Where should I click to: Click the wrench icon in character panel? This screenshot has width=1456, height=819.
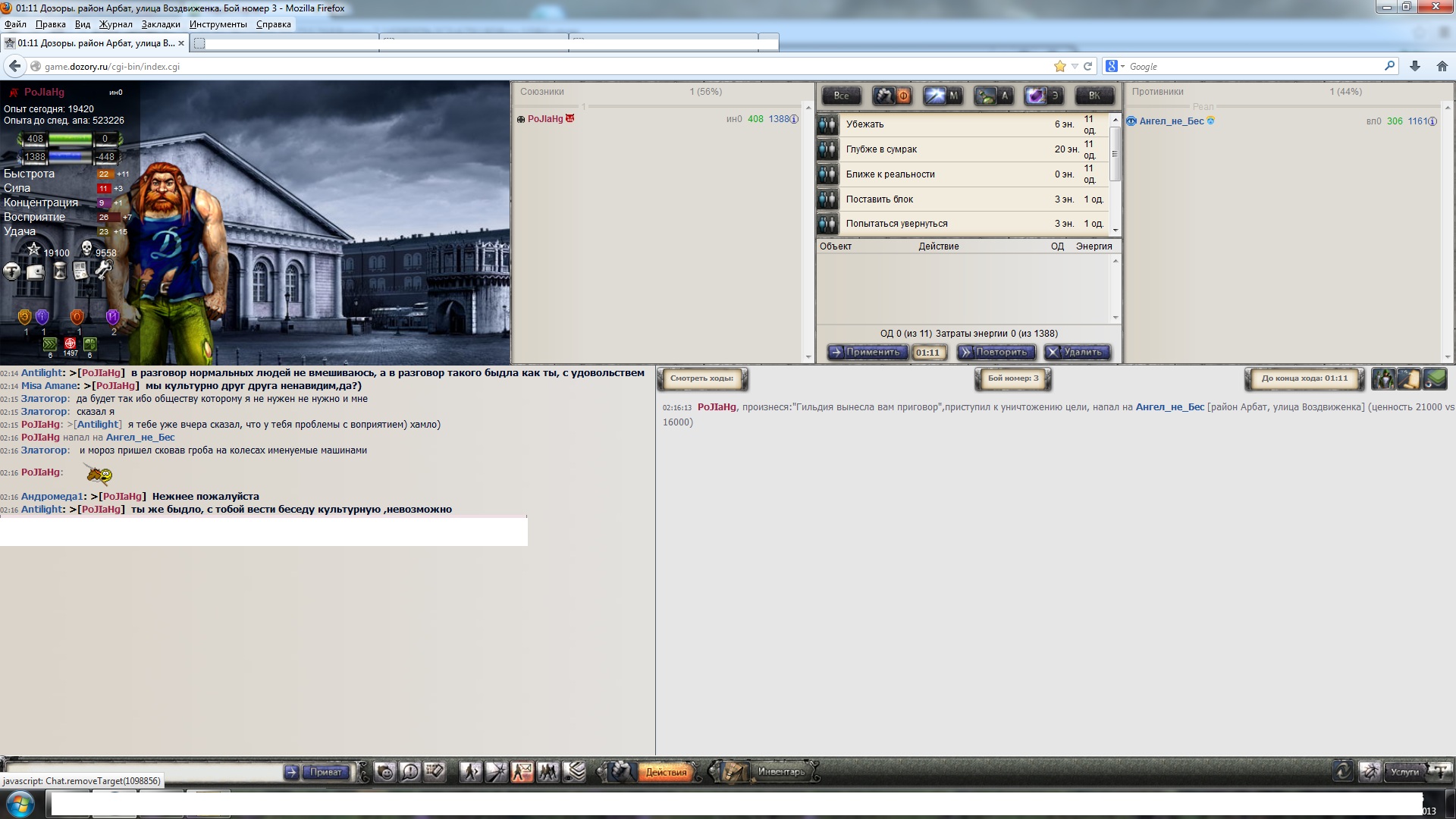point(102,270)
